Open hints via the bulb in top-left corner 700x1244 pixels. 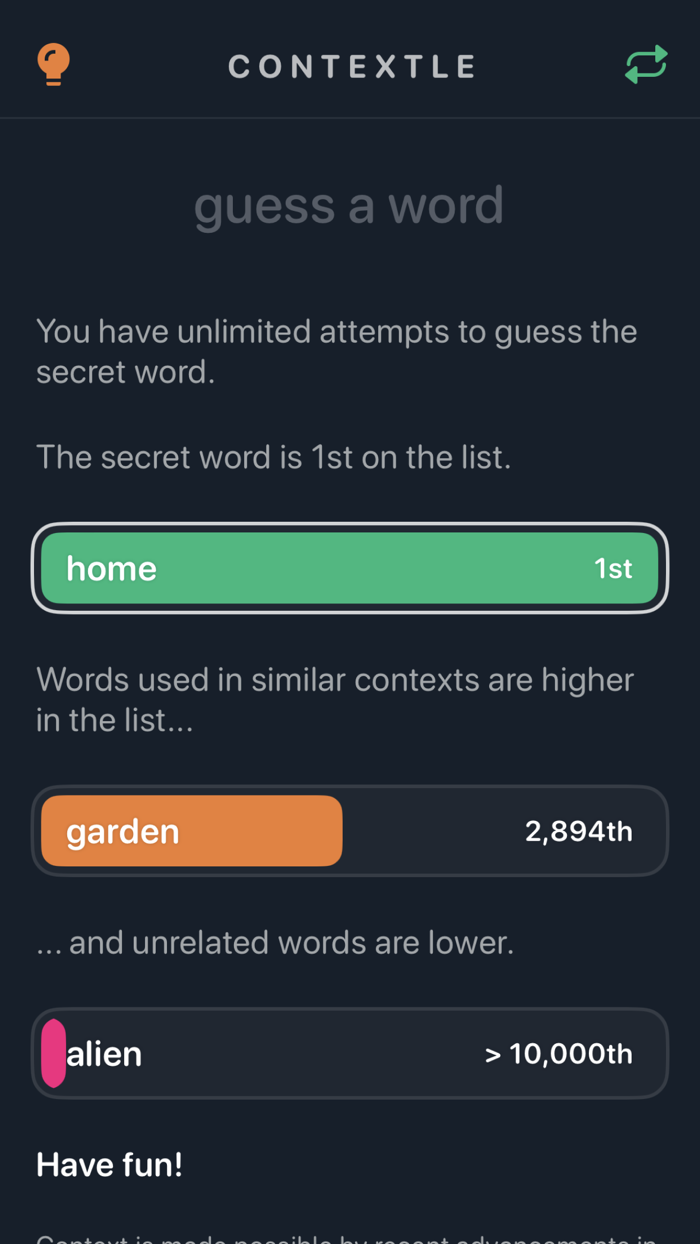(x=52, y=64)
